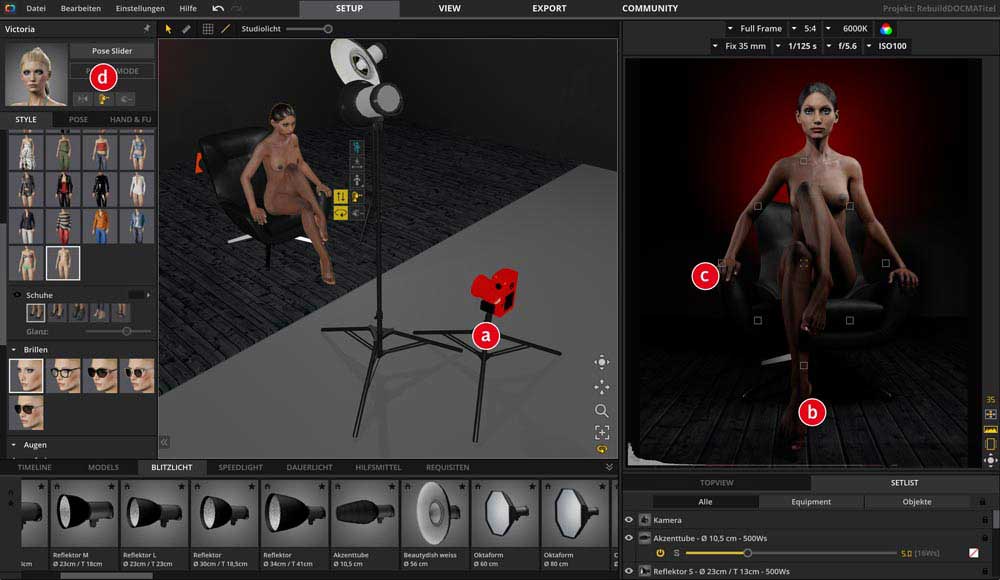This screenshot has height=580, width=1000.
Task: Collapse the Brillen section
Action: coord(13,350)
